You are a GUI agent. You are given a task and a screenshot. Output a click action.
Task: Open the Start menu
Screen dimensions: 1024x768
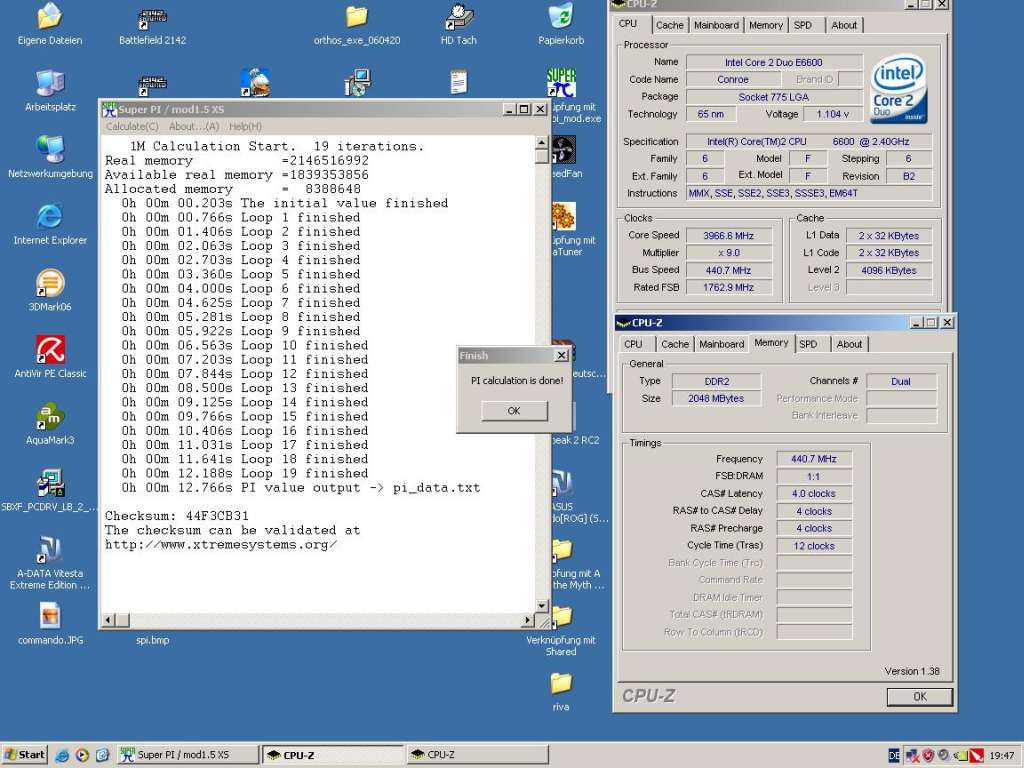[25, 755]
